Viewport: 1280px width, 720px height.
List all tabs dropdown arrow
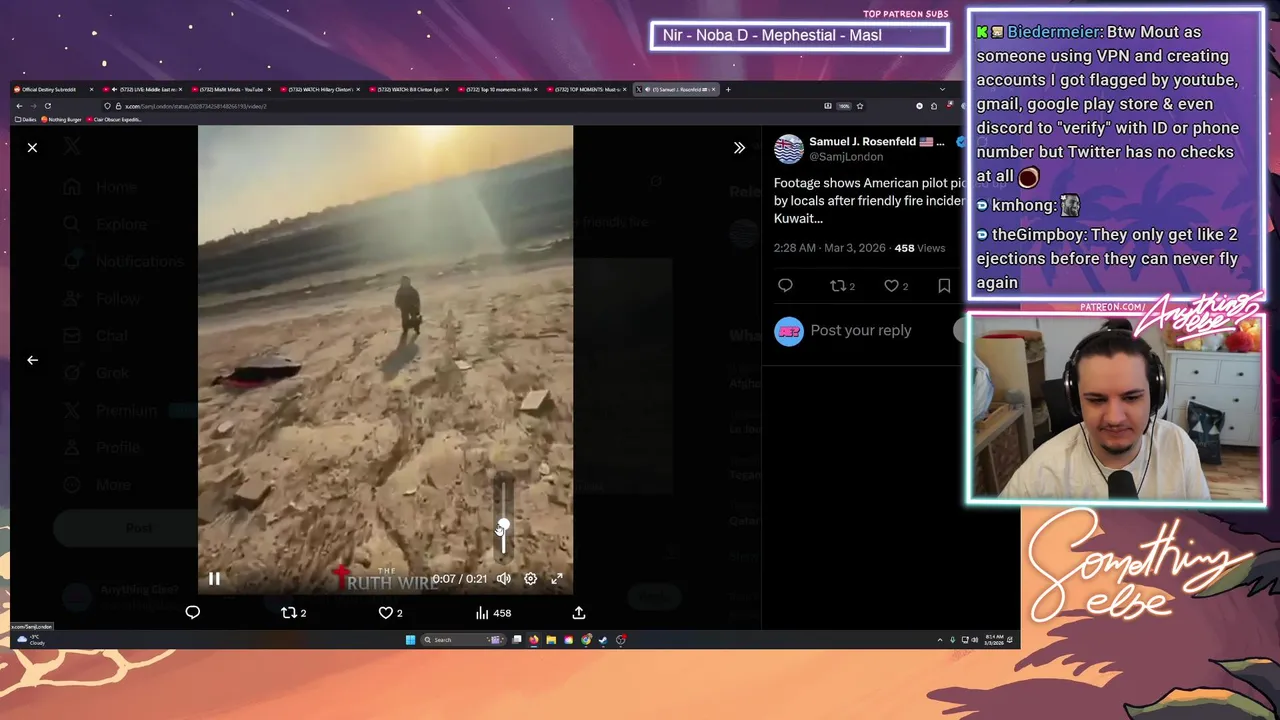pos(941,90)
